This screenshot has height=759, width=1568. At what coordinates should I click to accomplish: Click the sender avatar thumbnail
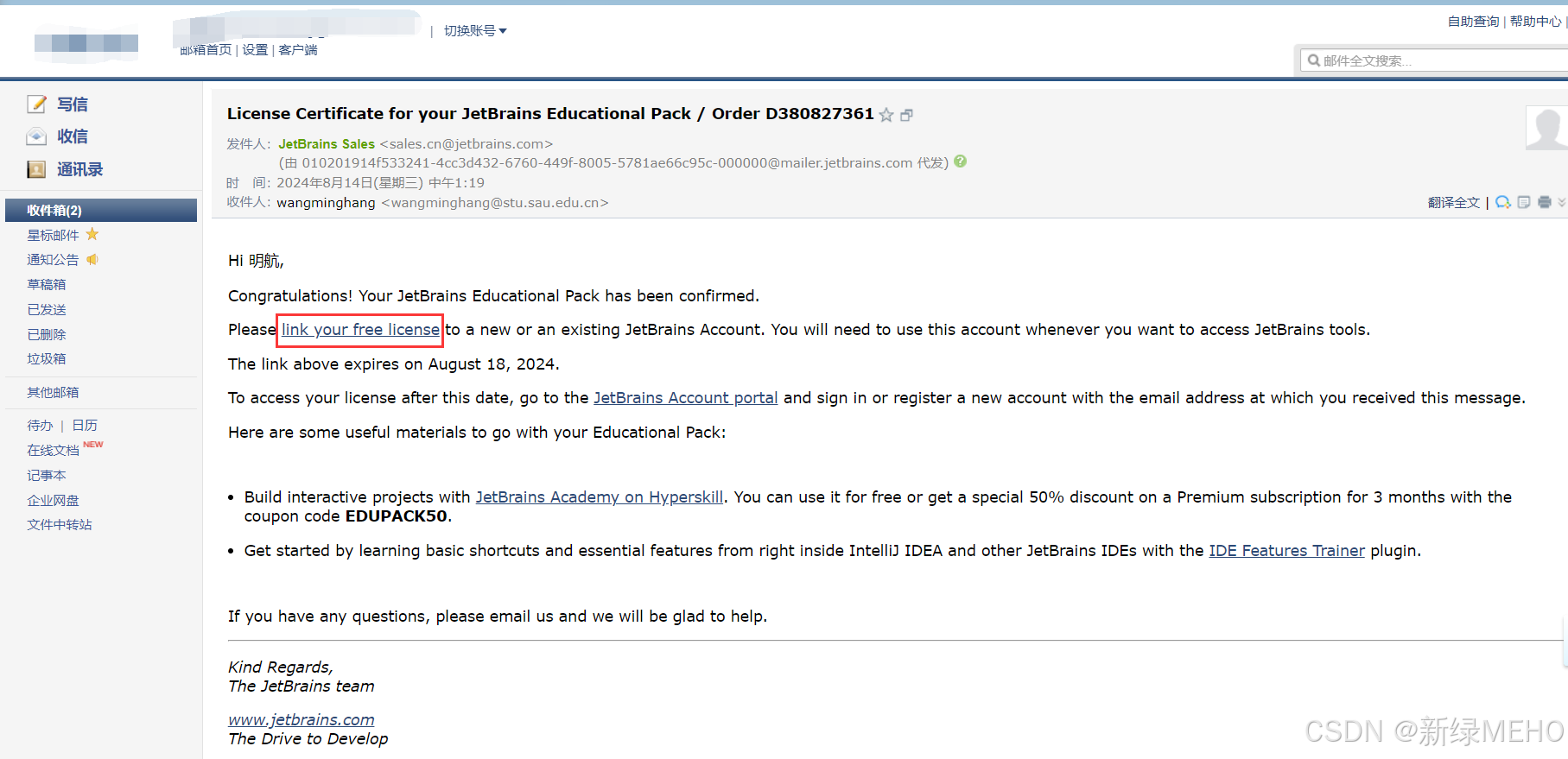pos(1546,128)
